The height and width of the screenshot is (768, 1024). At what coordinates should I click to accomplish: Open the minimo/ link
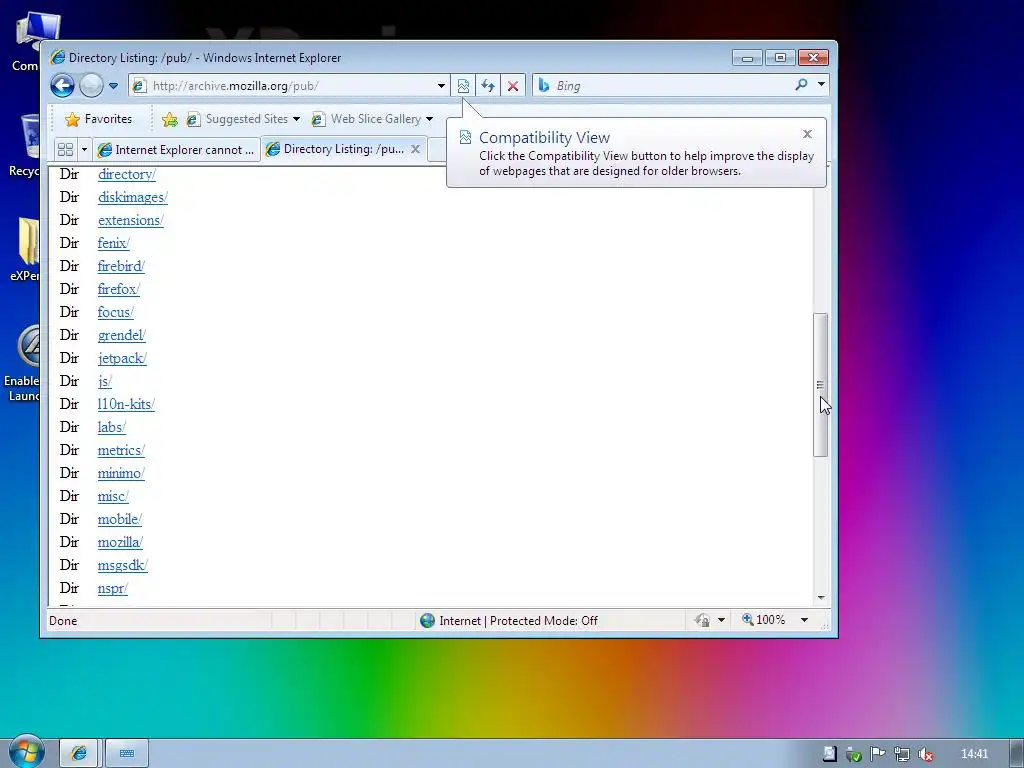coord(121,473)
